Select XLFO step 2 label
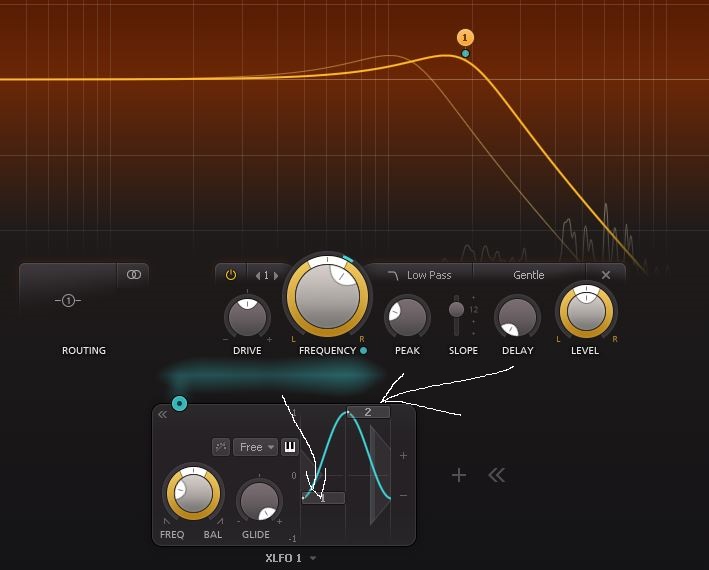Viewport: 709px width, 570px height. click(x=368, y=412)
